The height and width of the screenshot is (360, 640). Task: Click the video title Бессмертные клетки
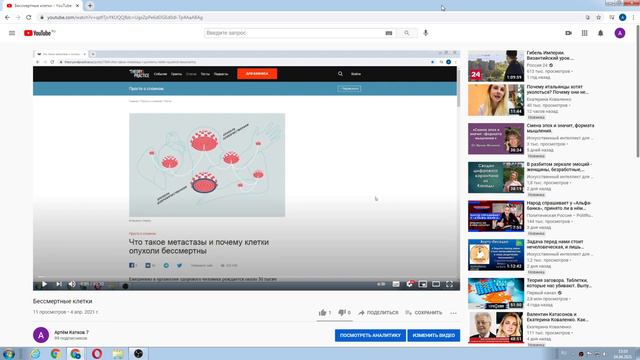click(x=62, y=301)
